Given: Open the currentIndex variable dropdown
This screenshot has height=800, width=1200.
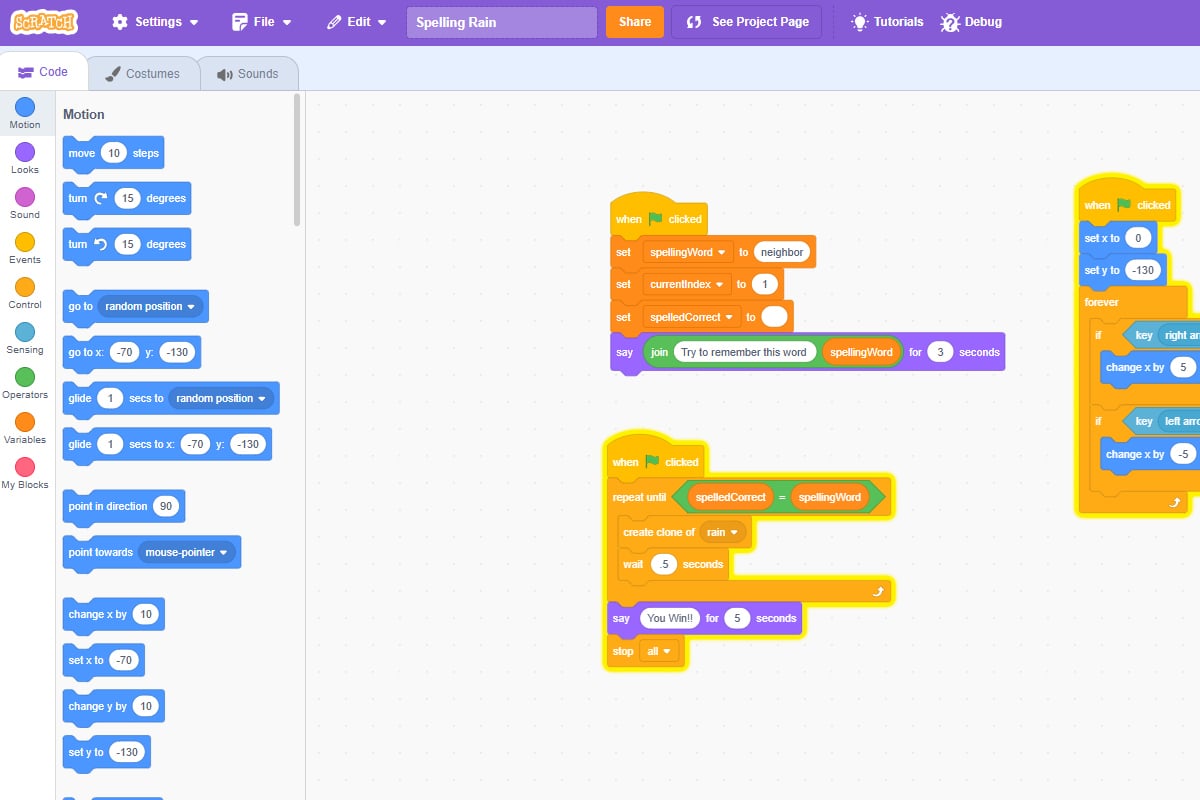Looking at the screenshot, I should [x=686, y=284].
